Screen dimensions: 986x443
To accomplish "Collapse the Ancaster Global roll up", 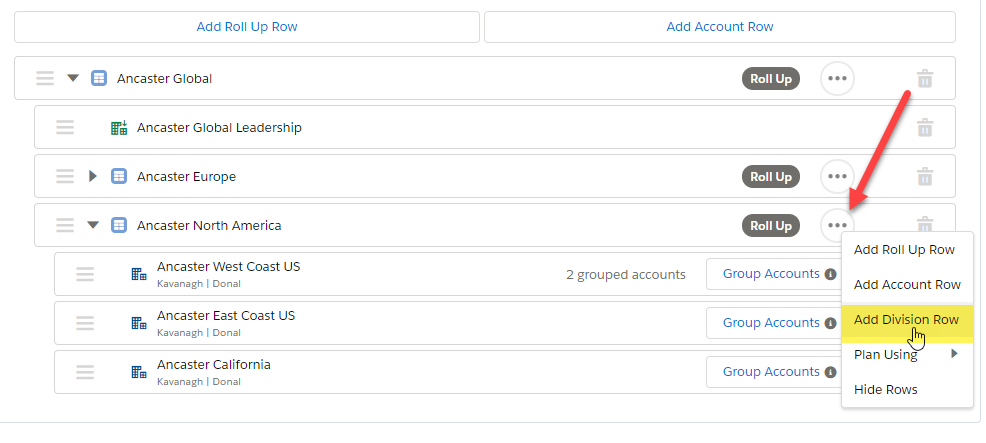I will pos(74,79).
